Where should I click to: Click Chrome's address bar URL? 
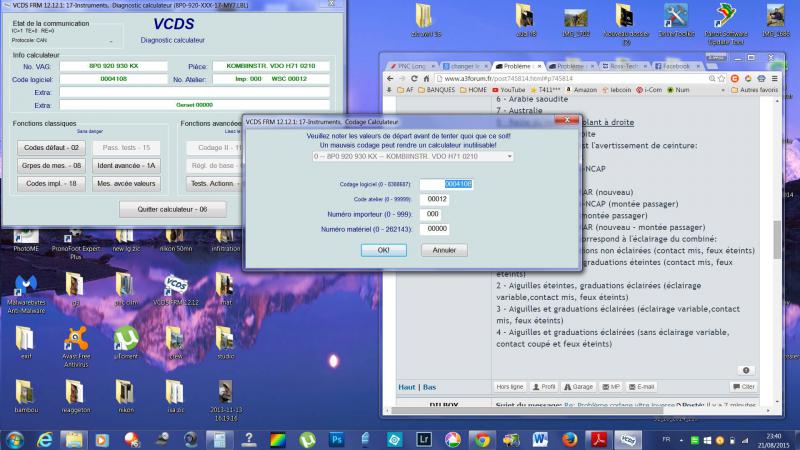pos(508,79)
